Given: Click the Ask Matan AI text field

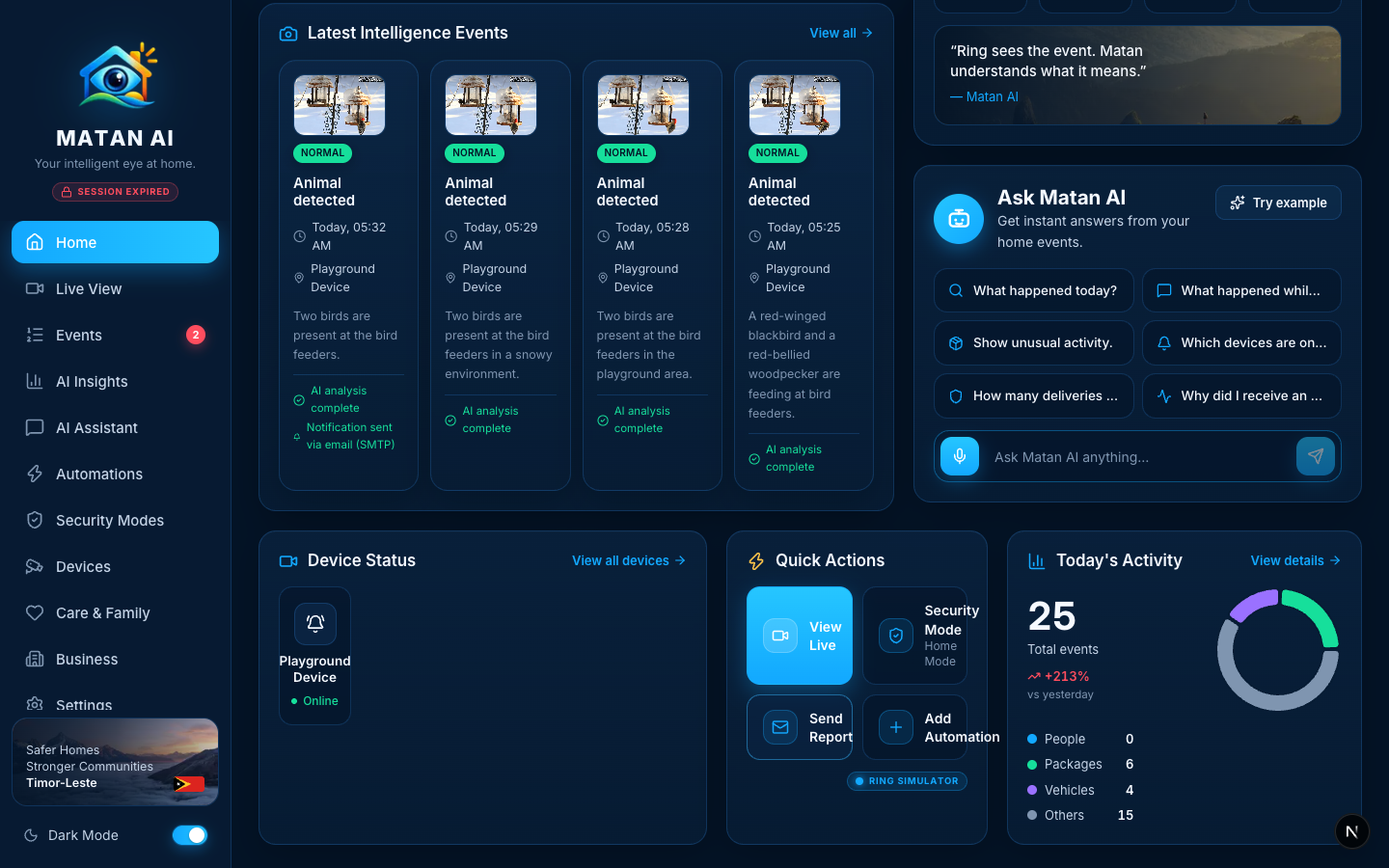Looking at the screenshot, I should pyautogui.click(x=1138, y=457).
